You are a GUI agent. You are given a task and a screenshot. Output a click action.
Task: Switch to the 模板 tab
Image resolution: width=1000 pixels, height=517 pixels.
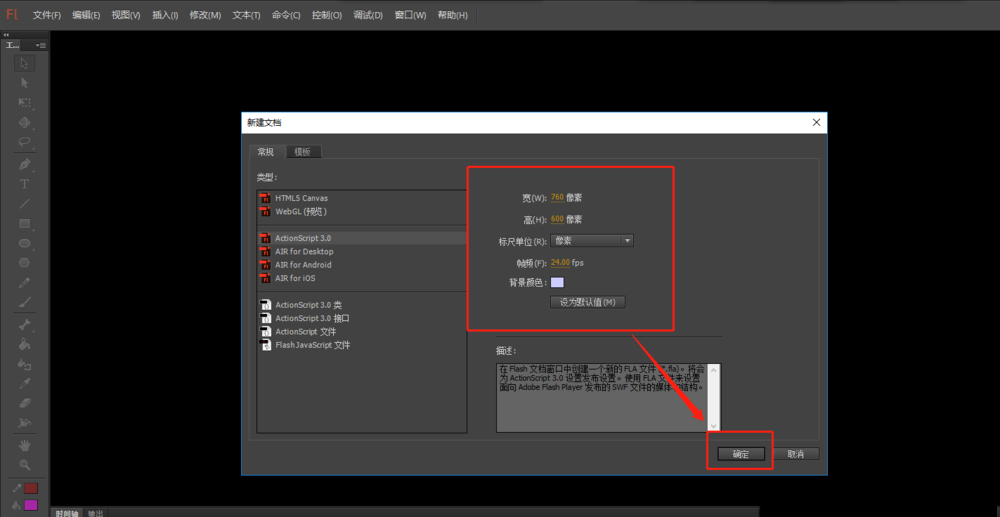click(x=303, y=152)
